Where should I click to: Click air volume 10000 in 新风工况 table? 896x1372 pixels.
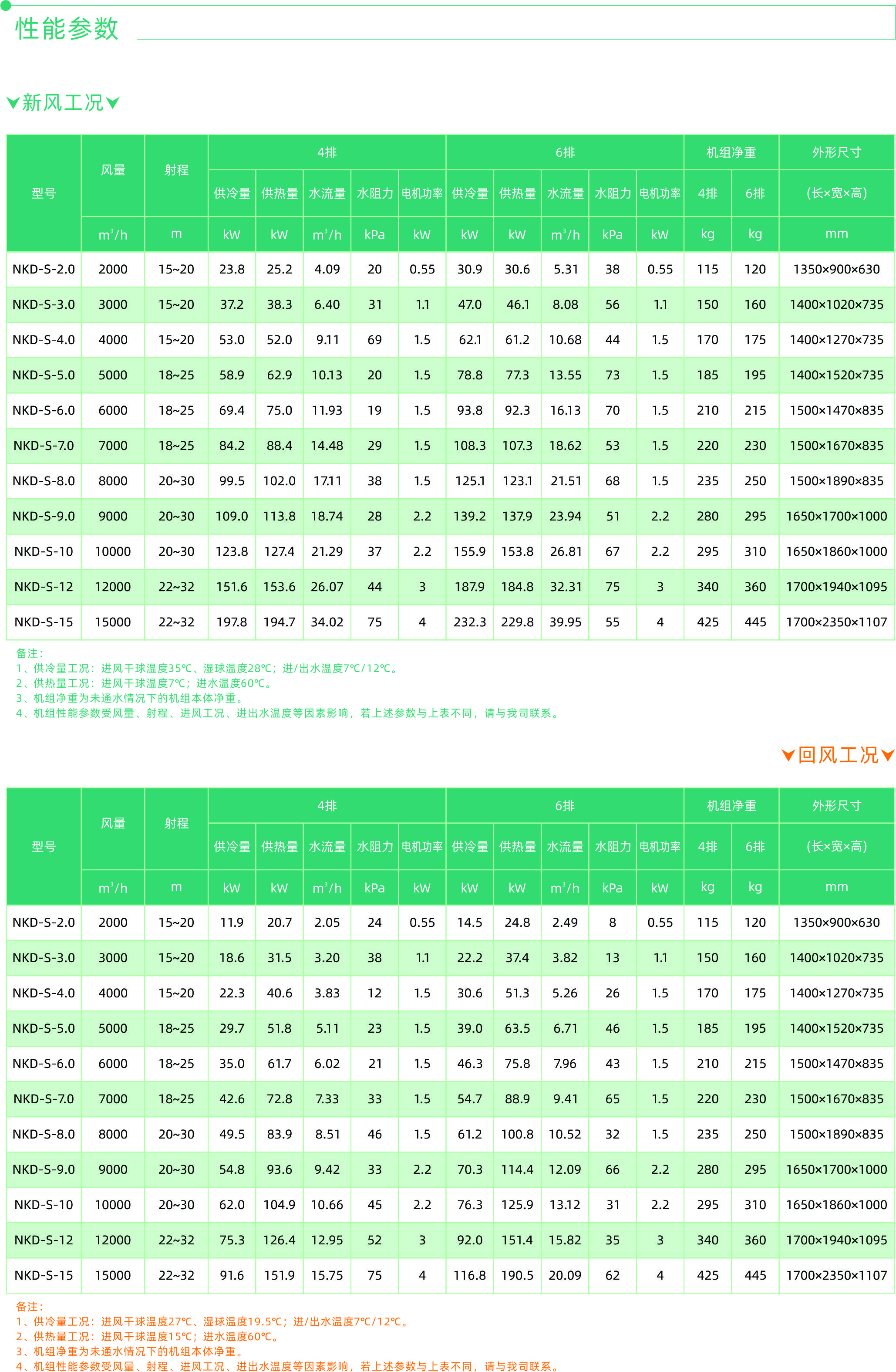pyautogui.click(x=113, y=552)
